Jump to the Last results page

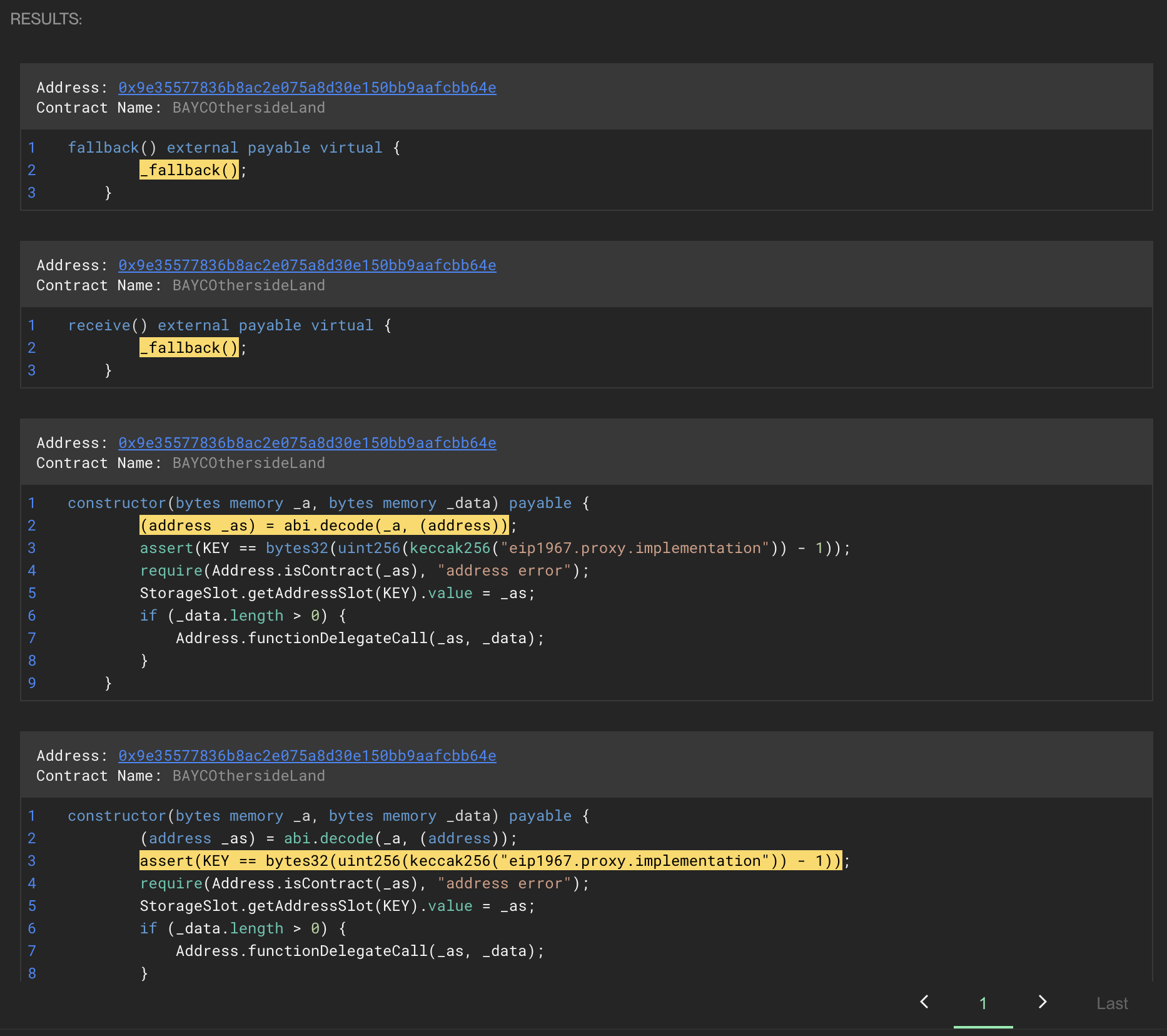click(1111, 1003)
